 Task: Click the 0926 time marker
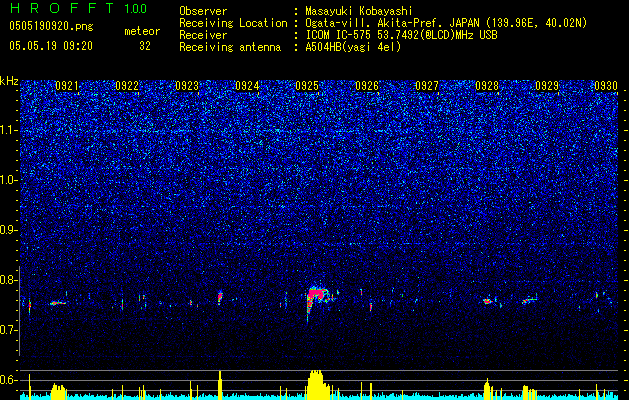(x=367, y=86)
